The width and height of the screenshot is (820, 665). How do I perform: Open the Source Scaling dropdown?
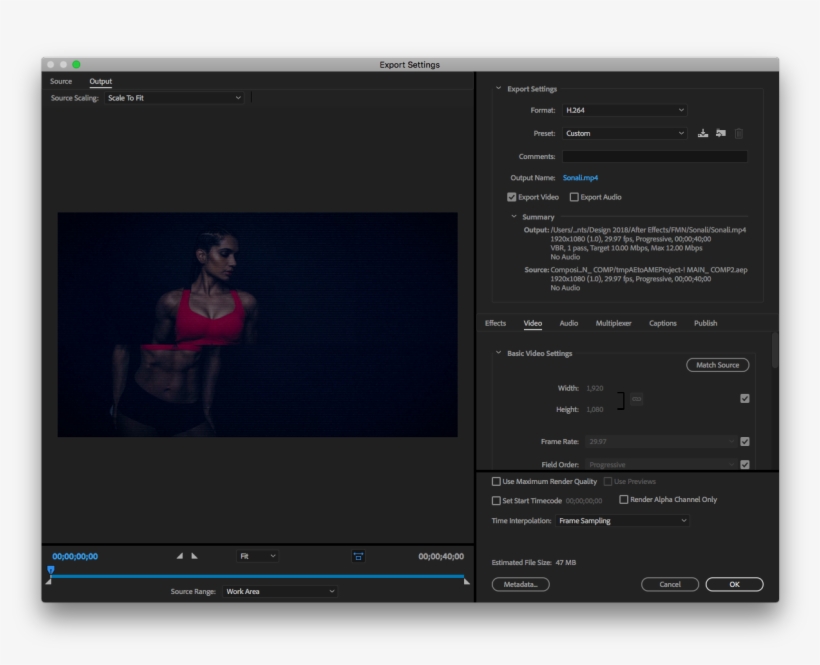tap(174, 98)
